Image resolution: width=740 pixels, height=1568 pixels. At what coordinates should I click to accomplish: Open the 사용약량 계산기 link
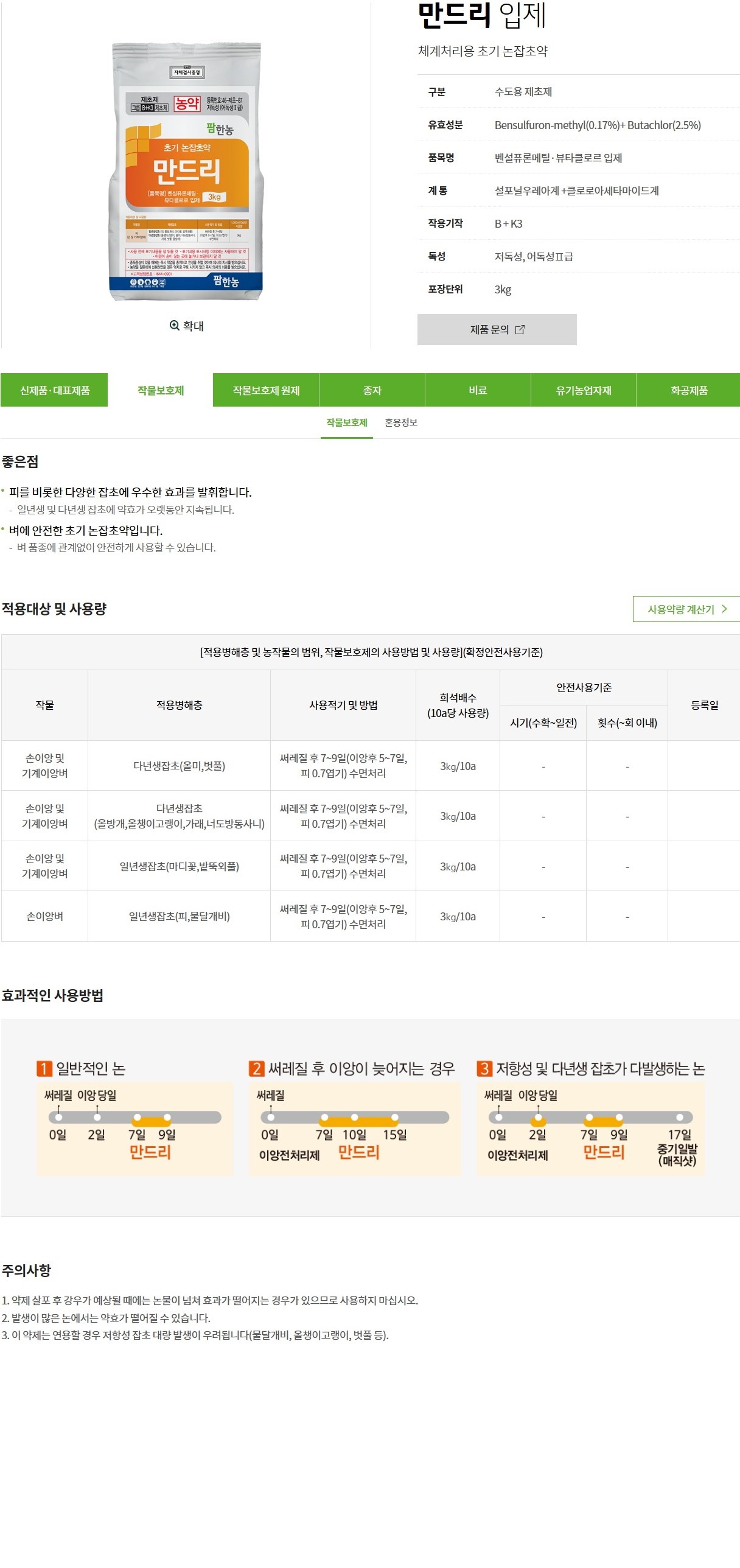(x=686, y=609)
